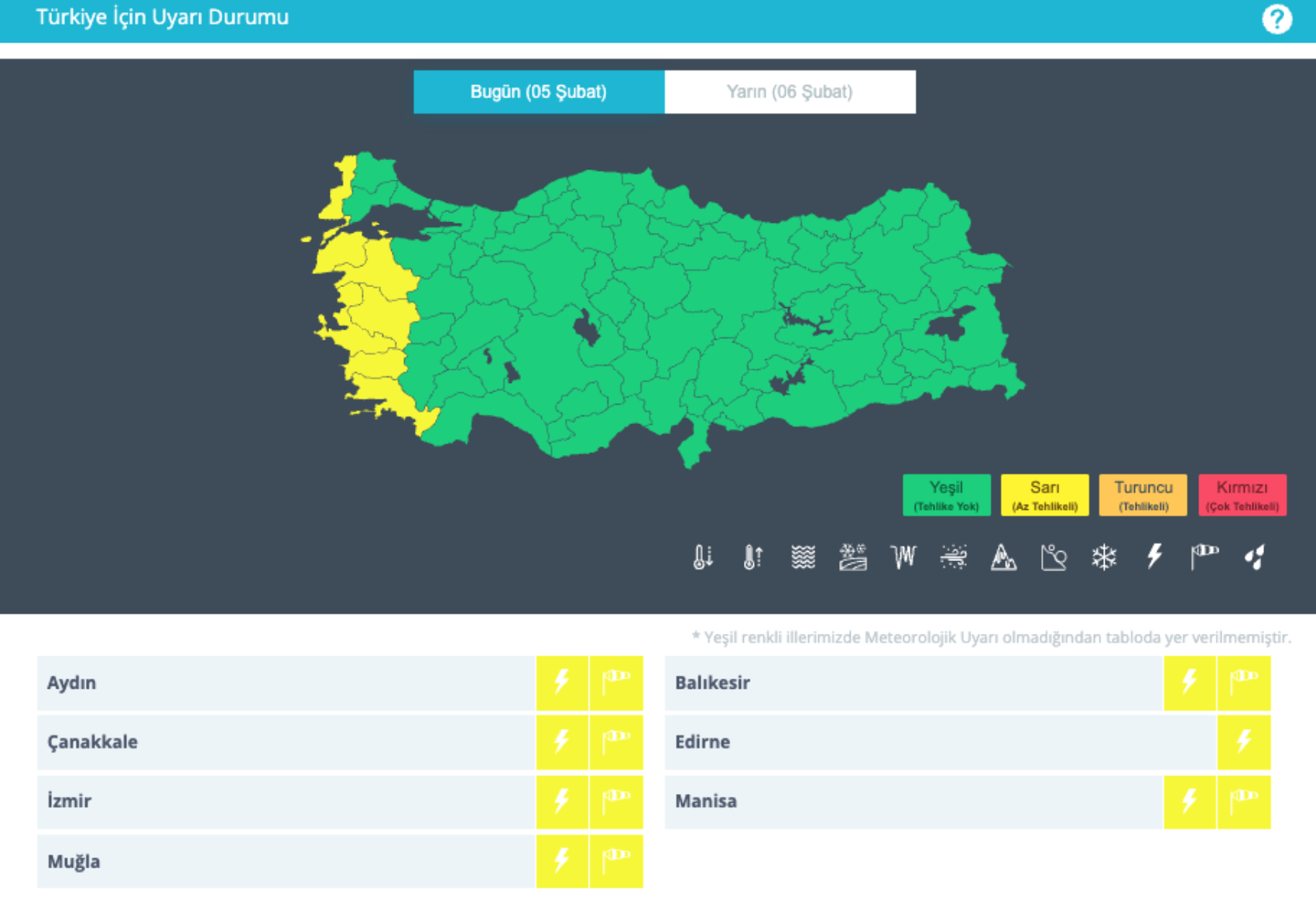Select the temperature drop warning icon
Screen dimensions: 1316x900
(x=703, y=556)
